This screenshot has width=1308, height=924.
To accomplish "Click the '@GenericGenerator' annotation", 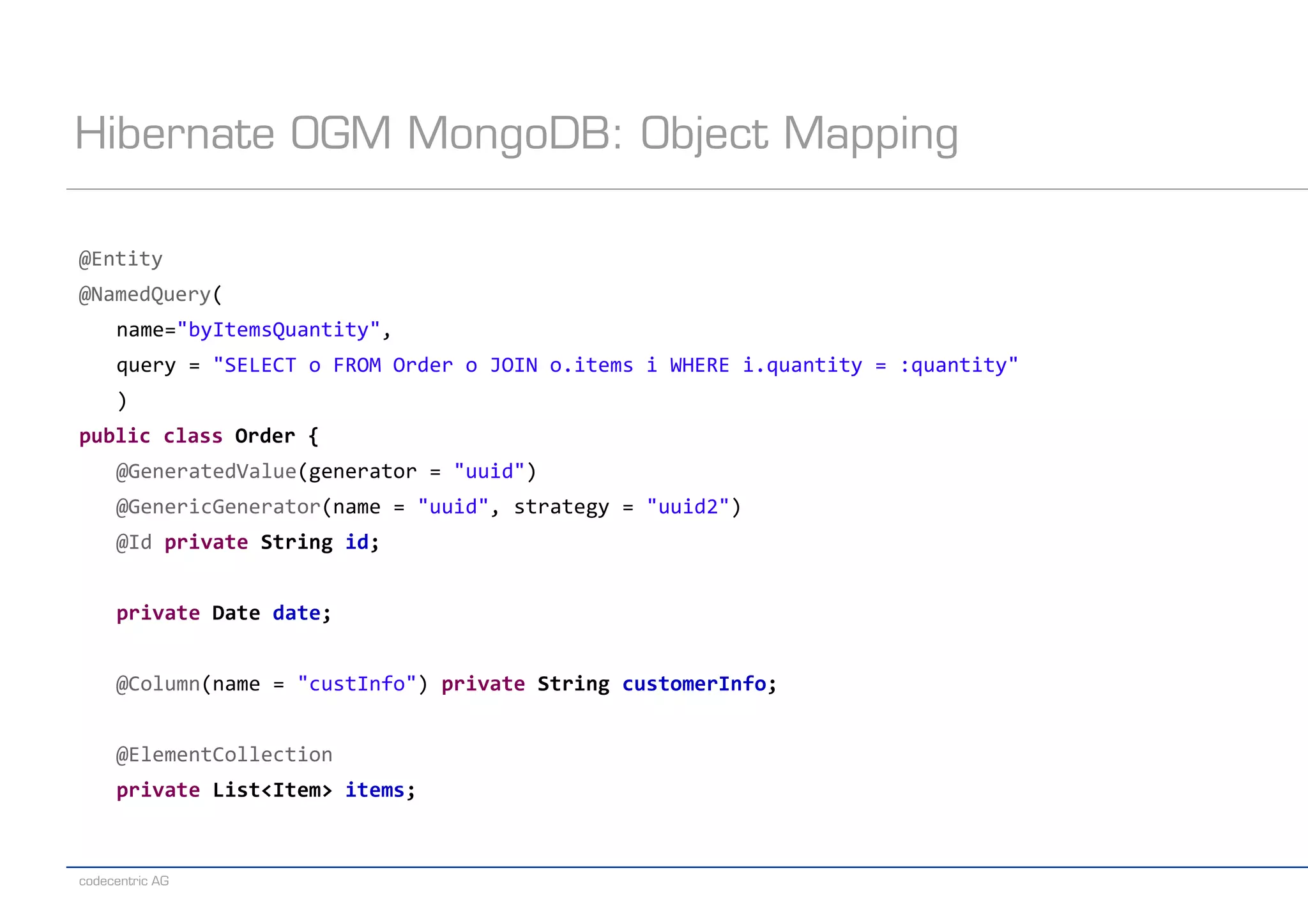I will coord(218,507).
